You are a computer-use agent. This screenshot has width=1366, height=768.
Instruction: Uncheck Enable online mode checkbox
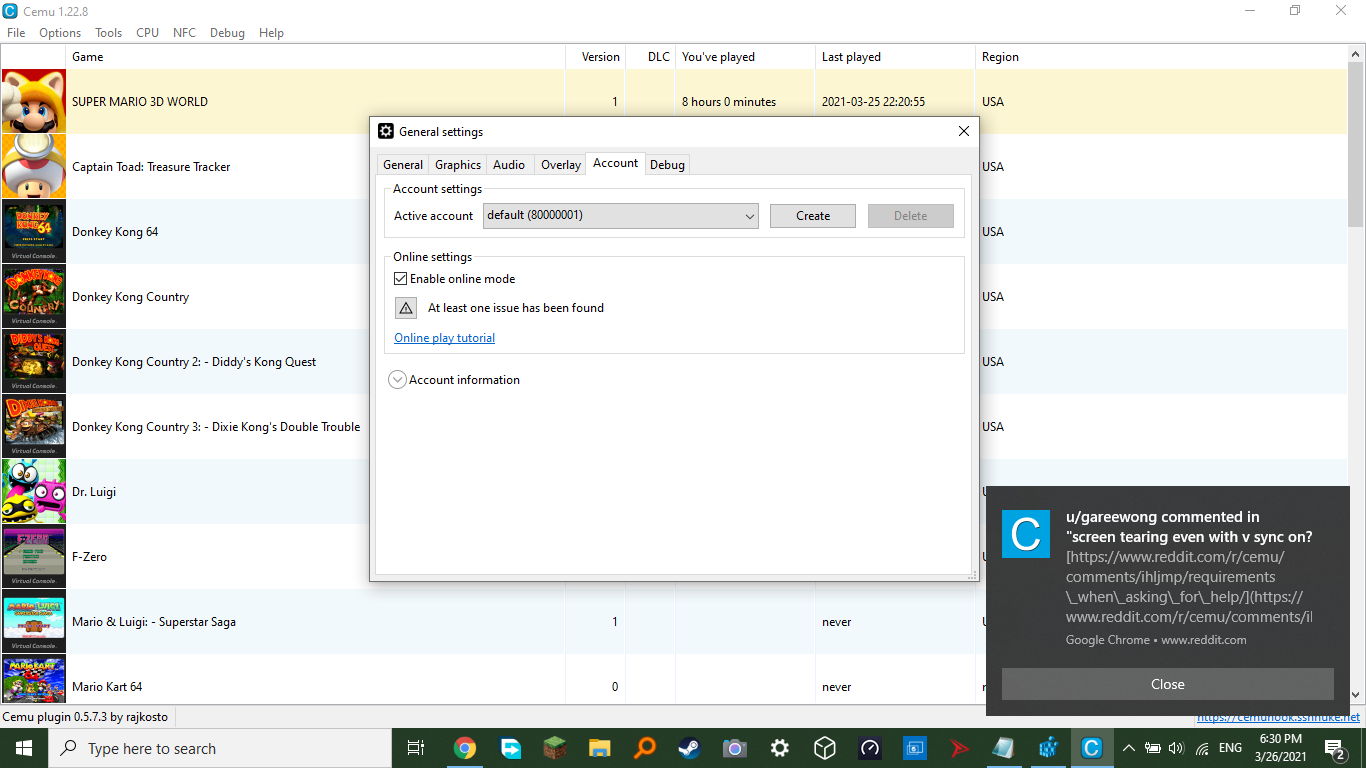point(401,279)
